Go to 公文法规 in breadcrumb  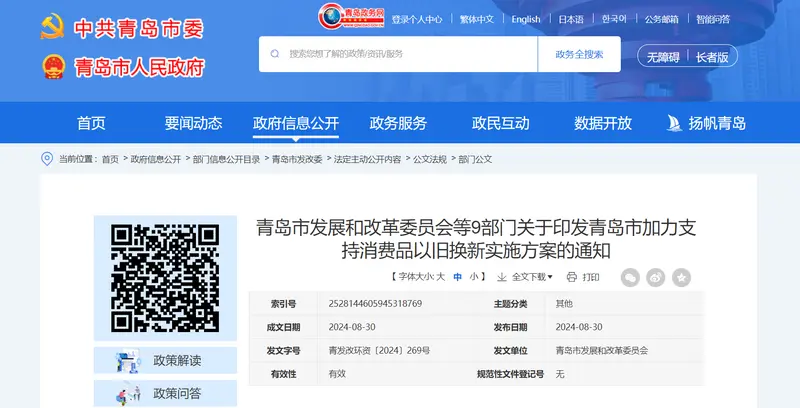[x=430, y=159]
